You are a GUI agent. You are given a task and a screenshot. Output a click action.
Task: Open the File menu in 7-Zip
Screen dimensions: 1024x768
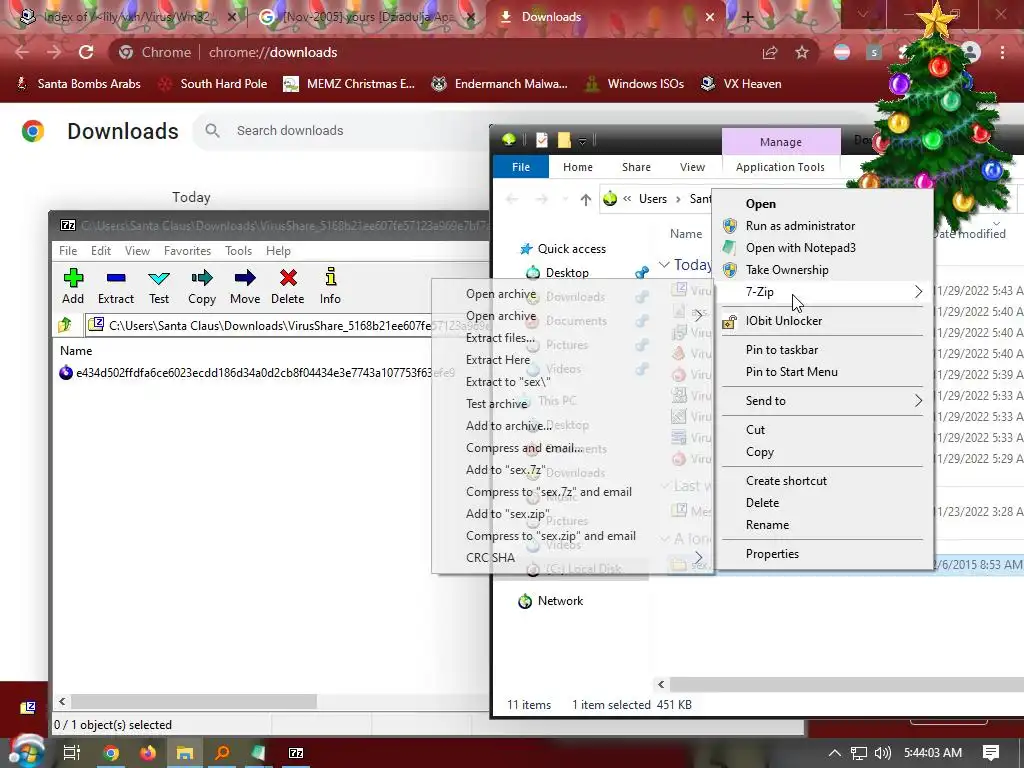pos(68,251)
